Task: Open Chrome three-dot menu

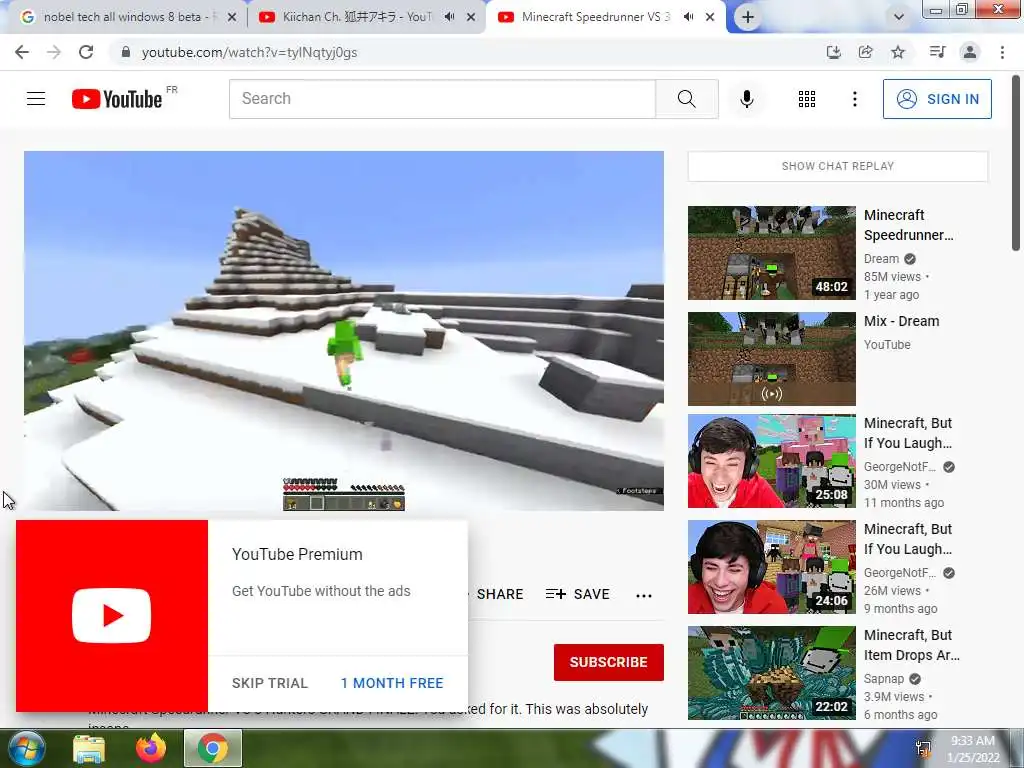Action: click(1002, 52)
